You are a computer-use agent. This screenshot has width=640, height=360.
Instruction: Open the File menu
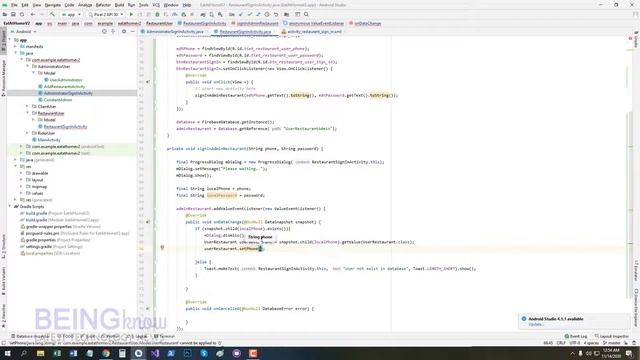[x=14, y=5]
